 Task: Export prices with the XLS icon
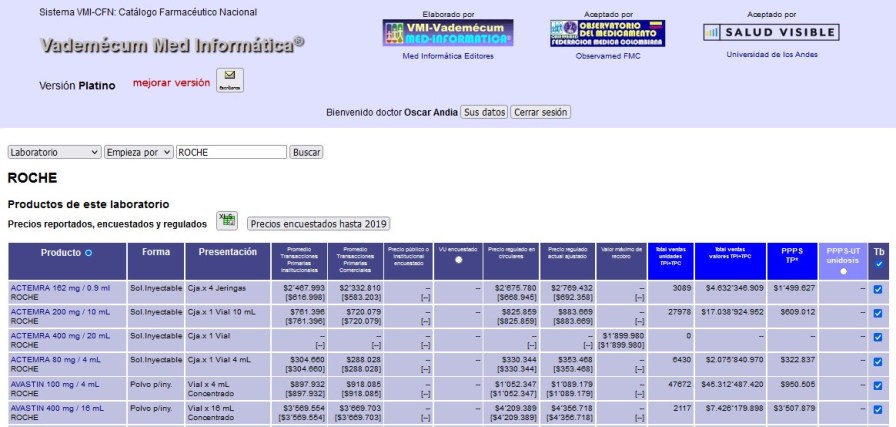click(227, 221)
